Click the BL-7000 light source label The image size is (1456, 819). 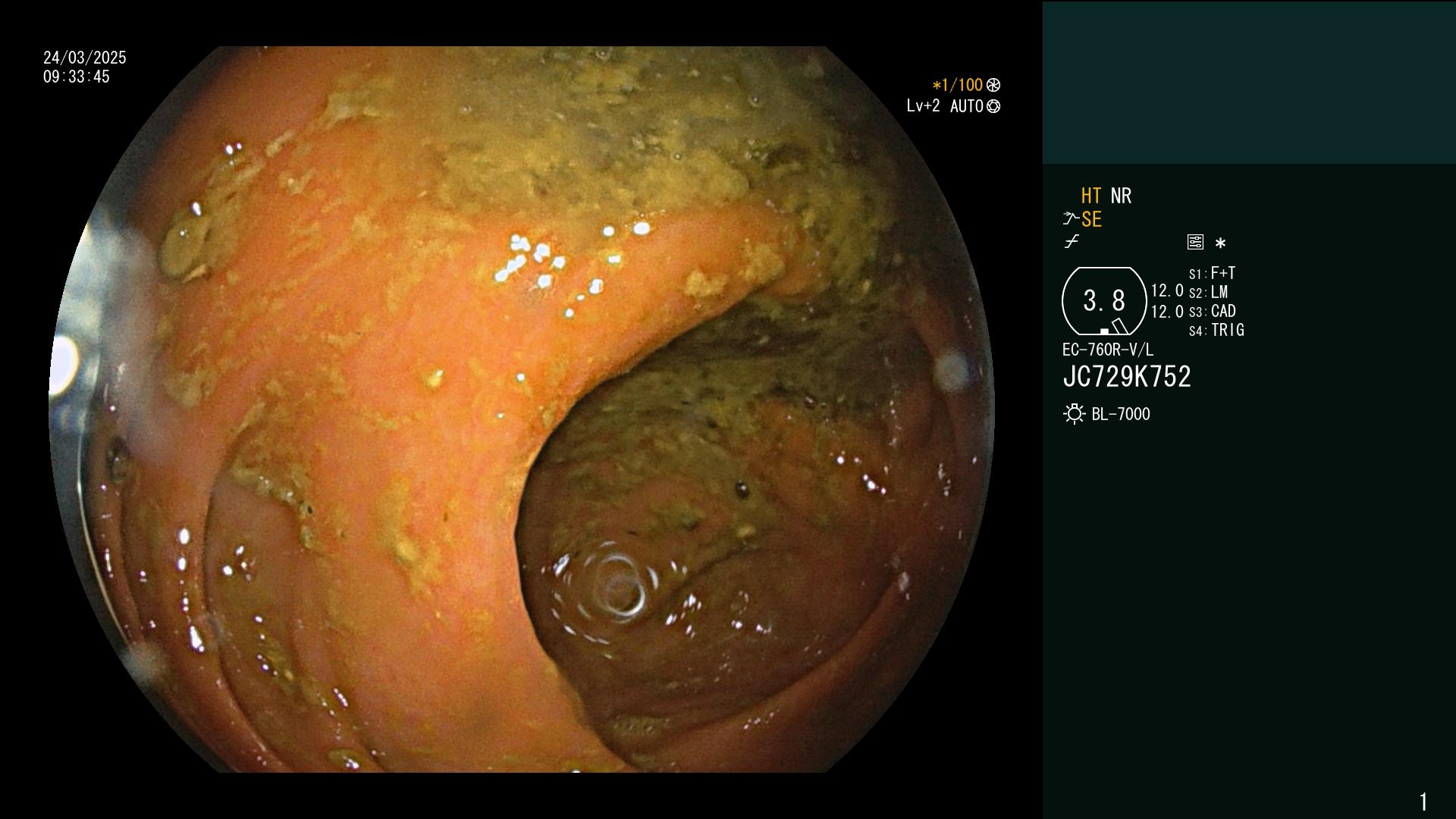pos(1121,414)
